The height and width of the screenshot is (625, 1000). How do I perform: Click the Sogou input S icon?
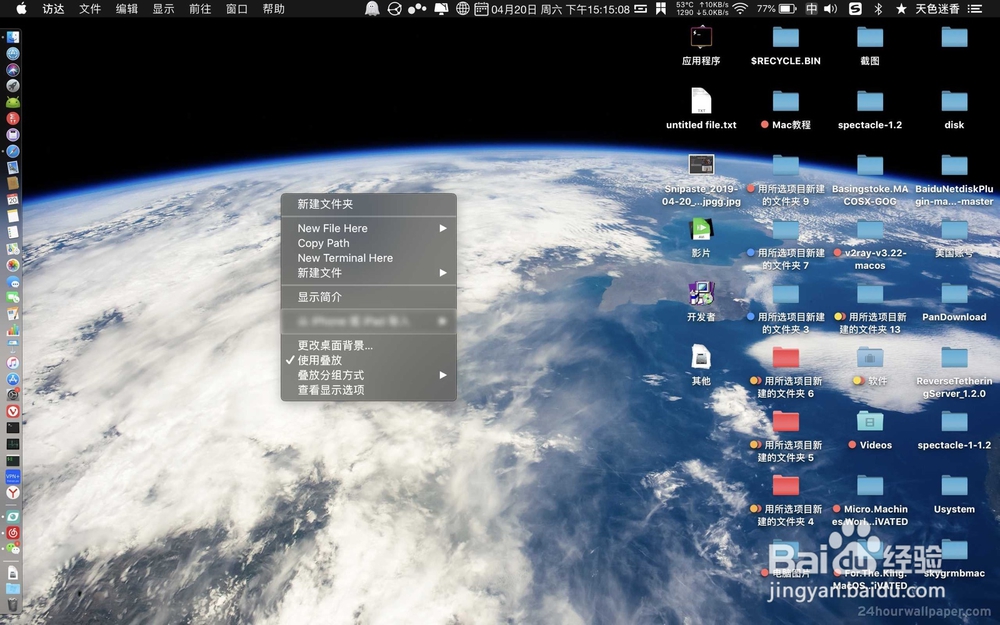(x=855, y=9)
